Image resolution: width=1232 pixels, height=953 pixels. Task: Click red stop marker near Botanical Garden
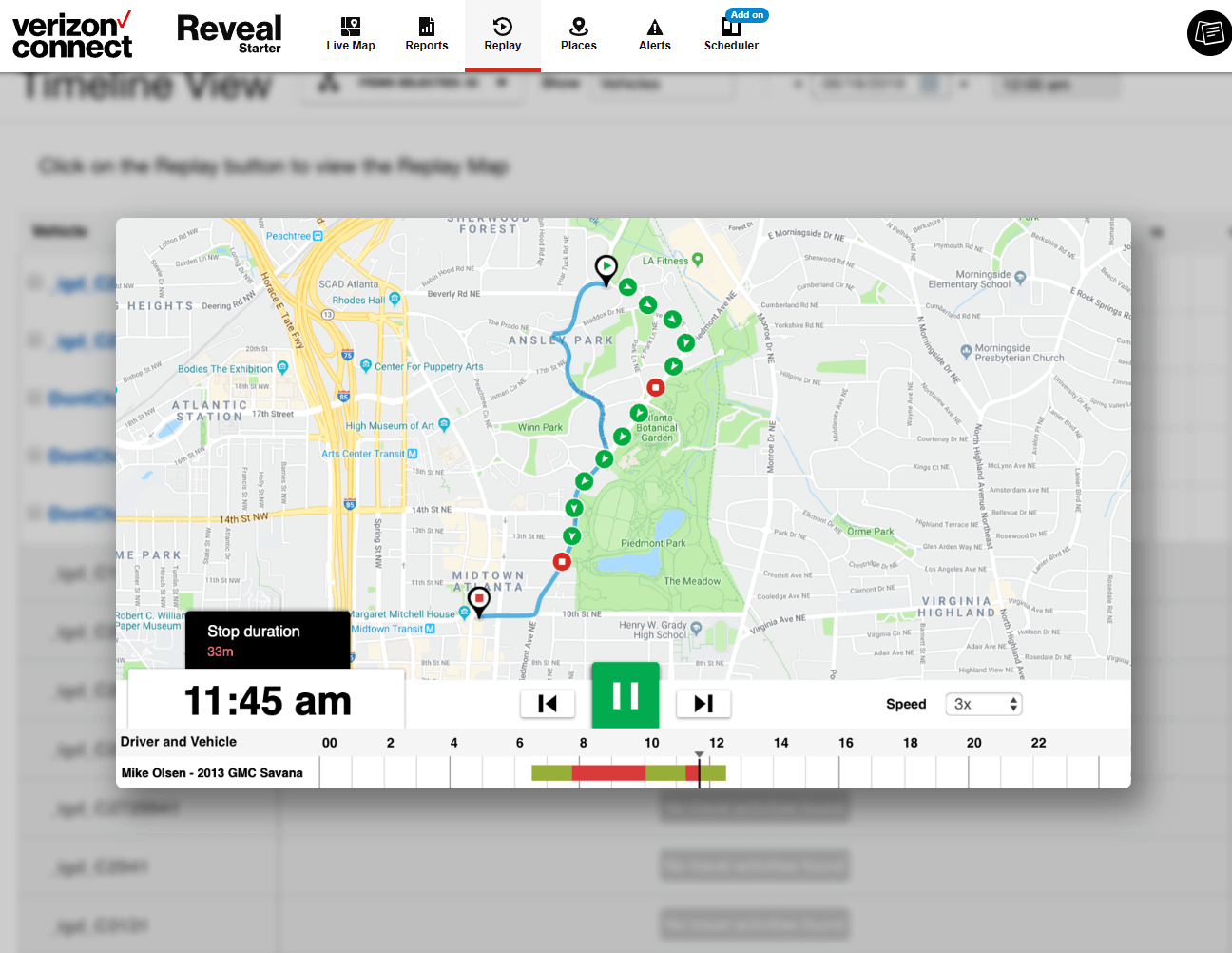pyautogui.click(x=655, y=387)
